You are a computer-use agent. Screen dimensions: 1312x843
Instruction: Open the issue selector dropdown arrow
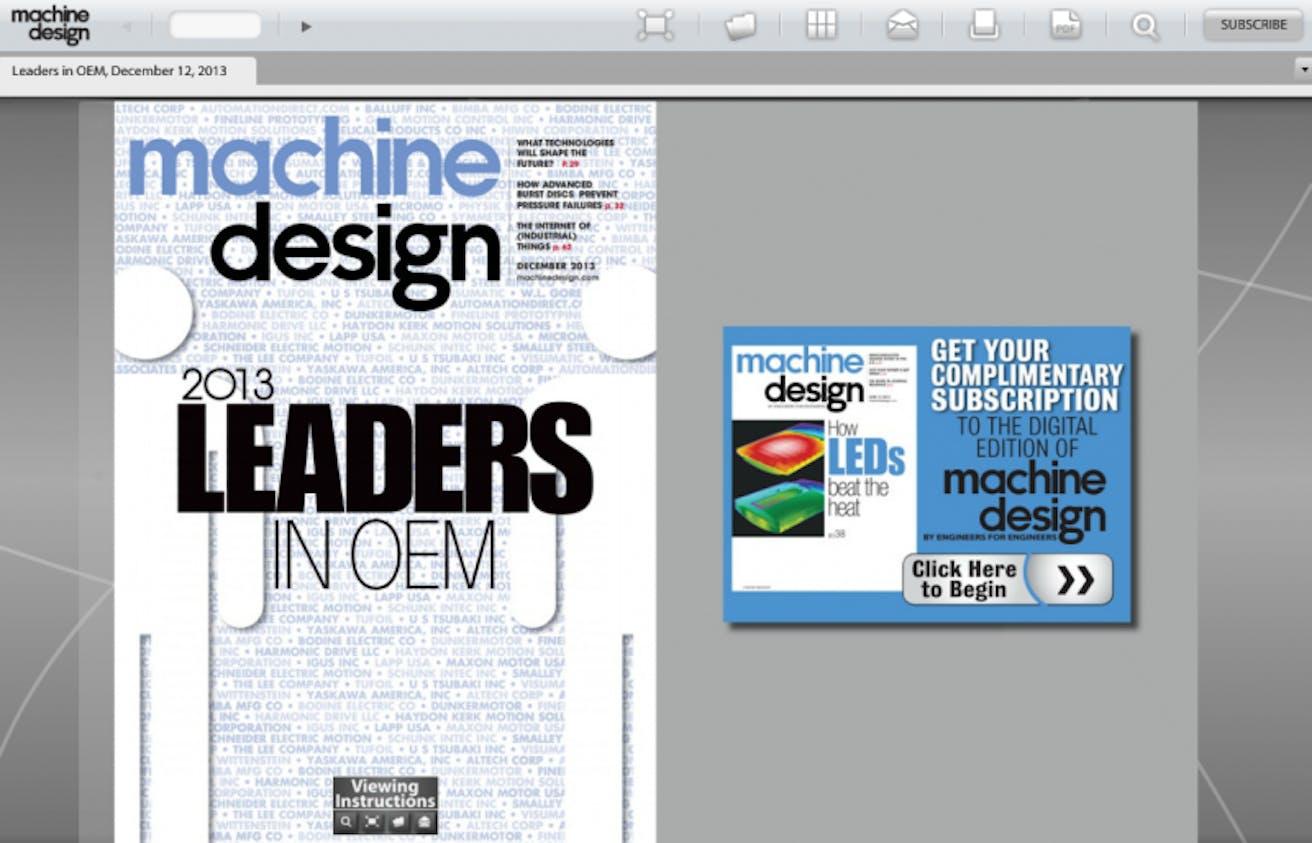pos(1305,70)
